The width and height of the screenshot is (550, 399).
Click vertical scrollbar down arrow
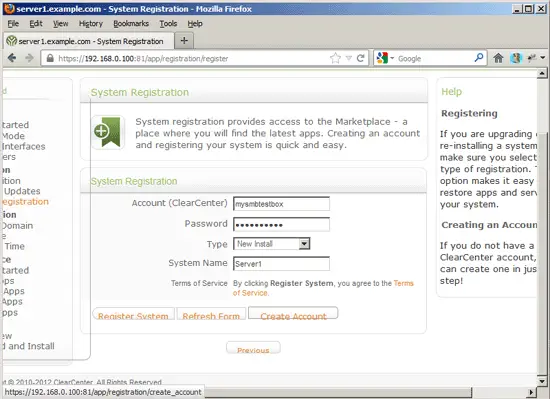pyautogui.click(x=542, y=381)
